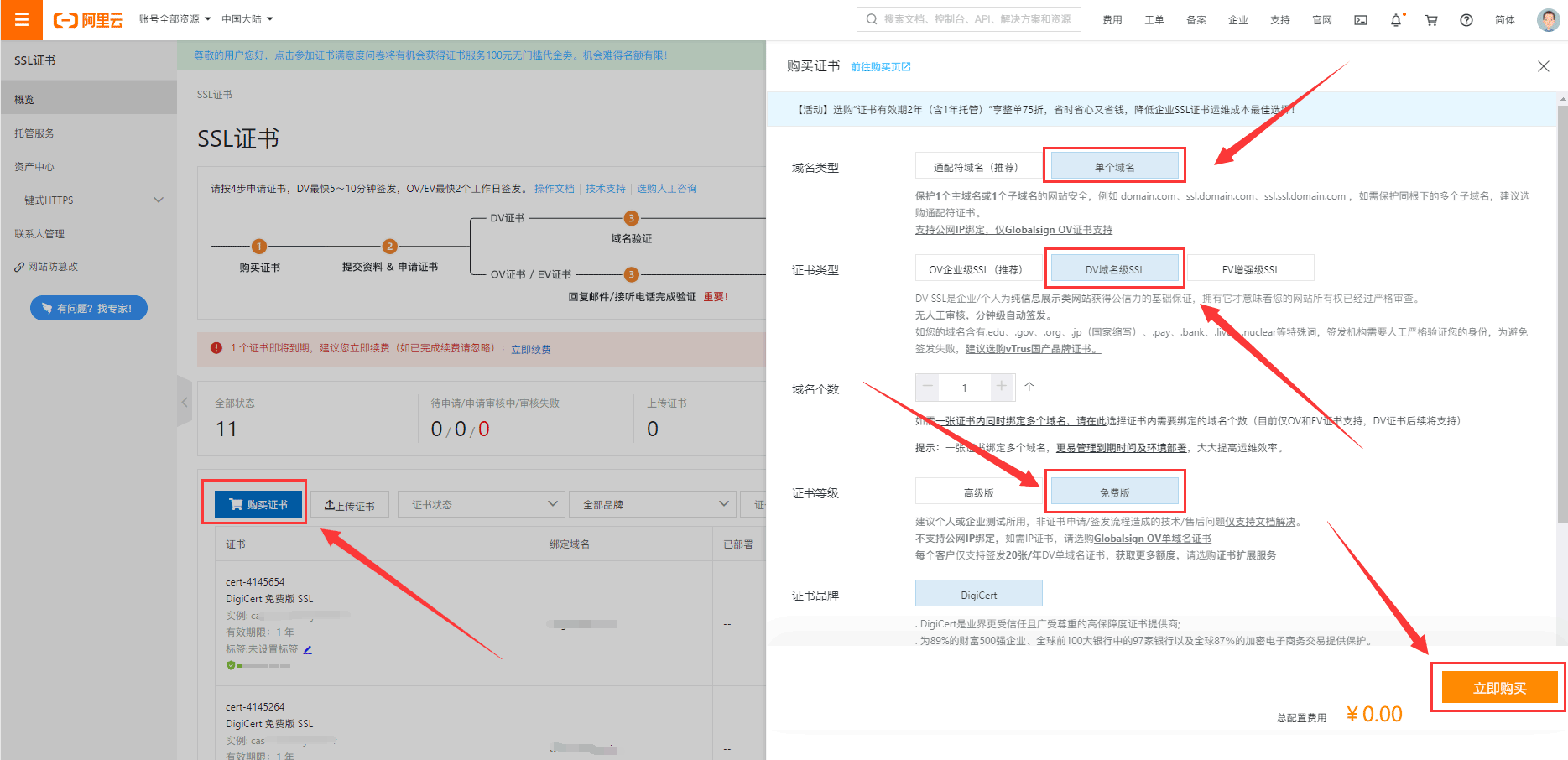
Task: Open 联系人管理 in sidebar
Action: click(88, 234)
